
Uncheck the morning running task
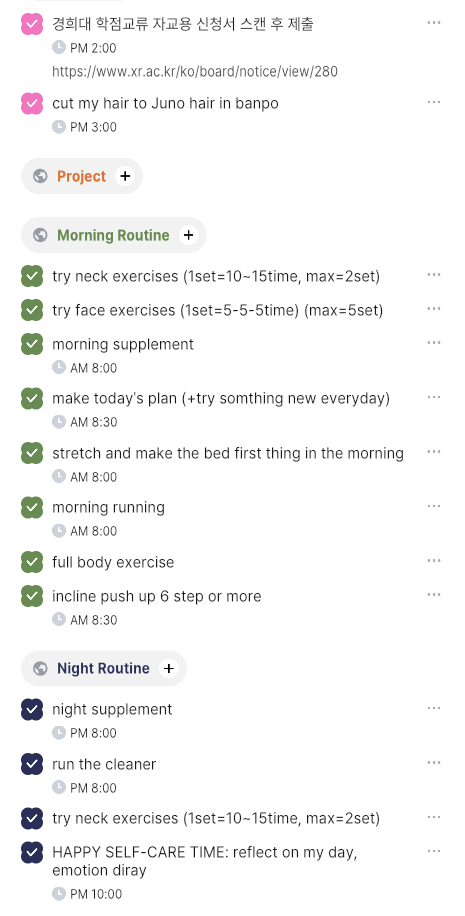pos(32,507)
